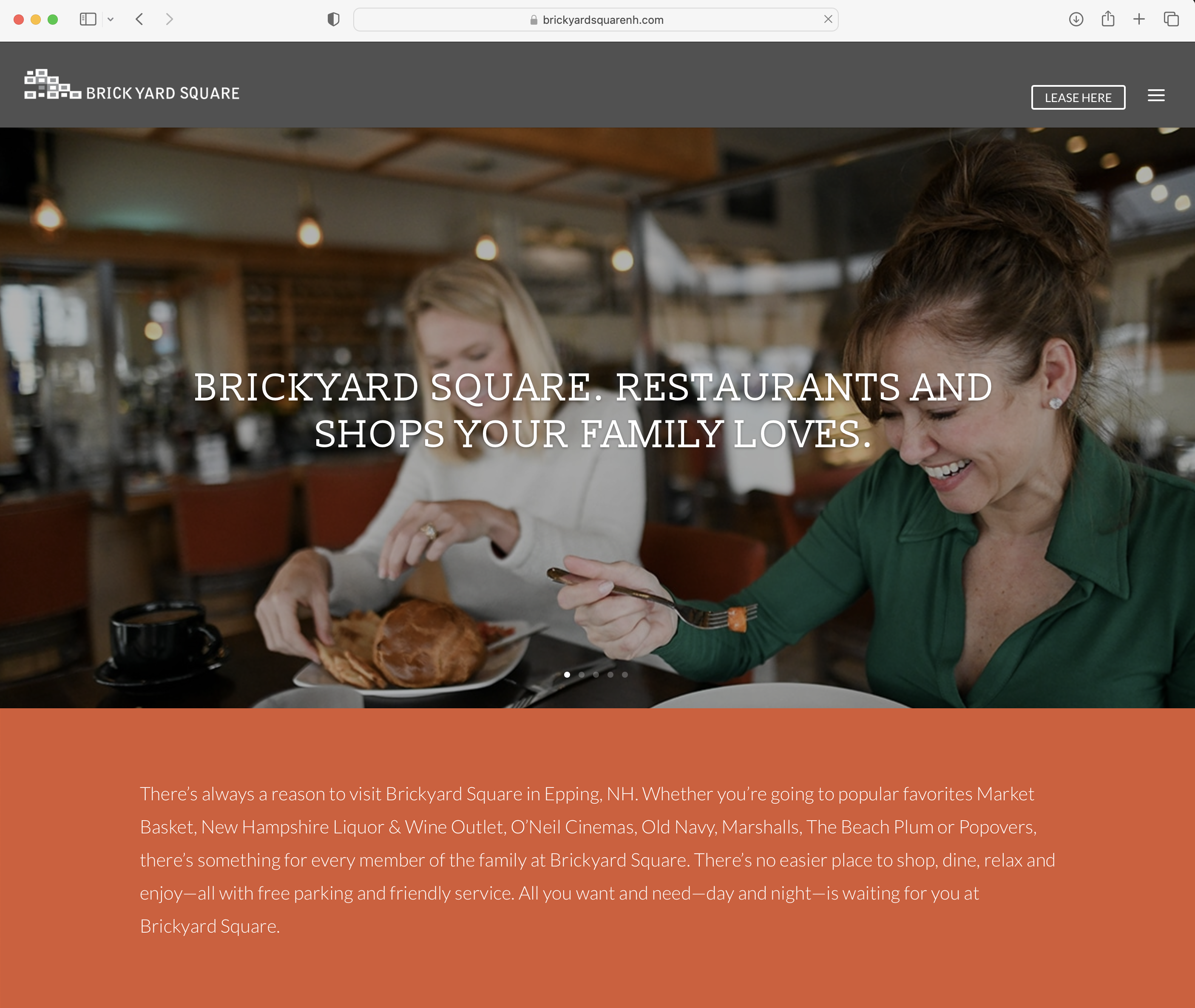The width and height of the screenshot is (1195, 1008).
Task: Go forward to the next page
Action: point(169,20)
